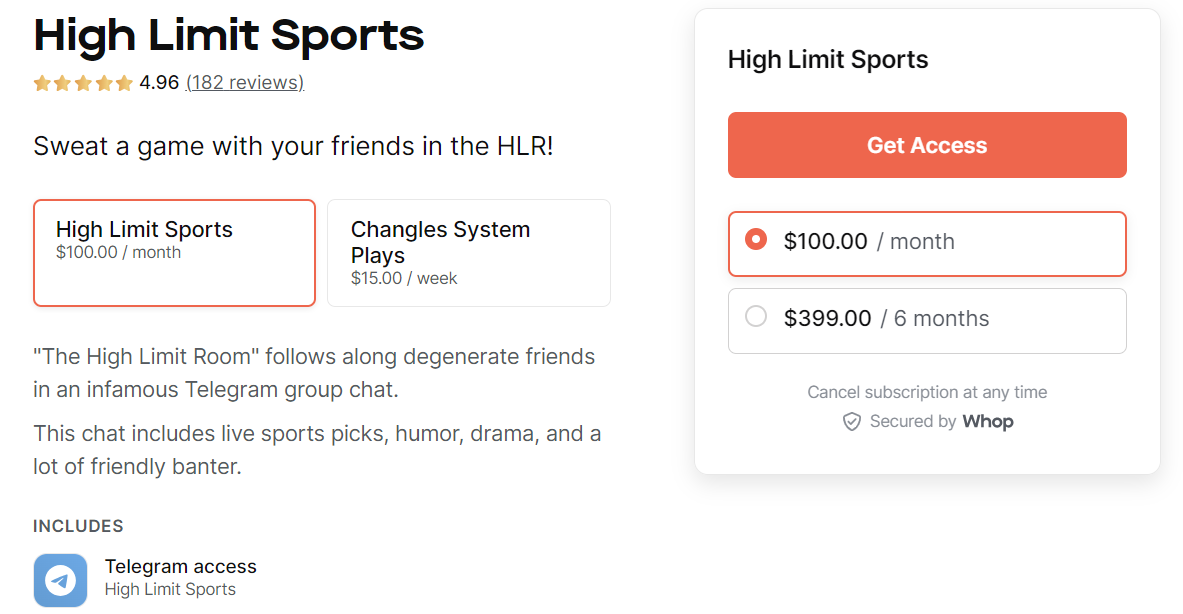Select the Changles System Plays plan card
Image resolution: width=1183 pixels, height=614 pixels.
[468, 252]
